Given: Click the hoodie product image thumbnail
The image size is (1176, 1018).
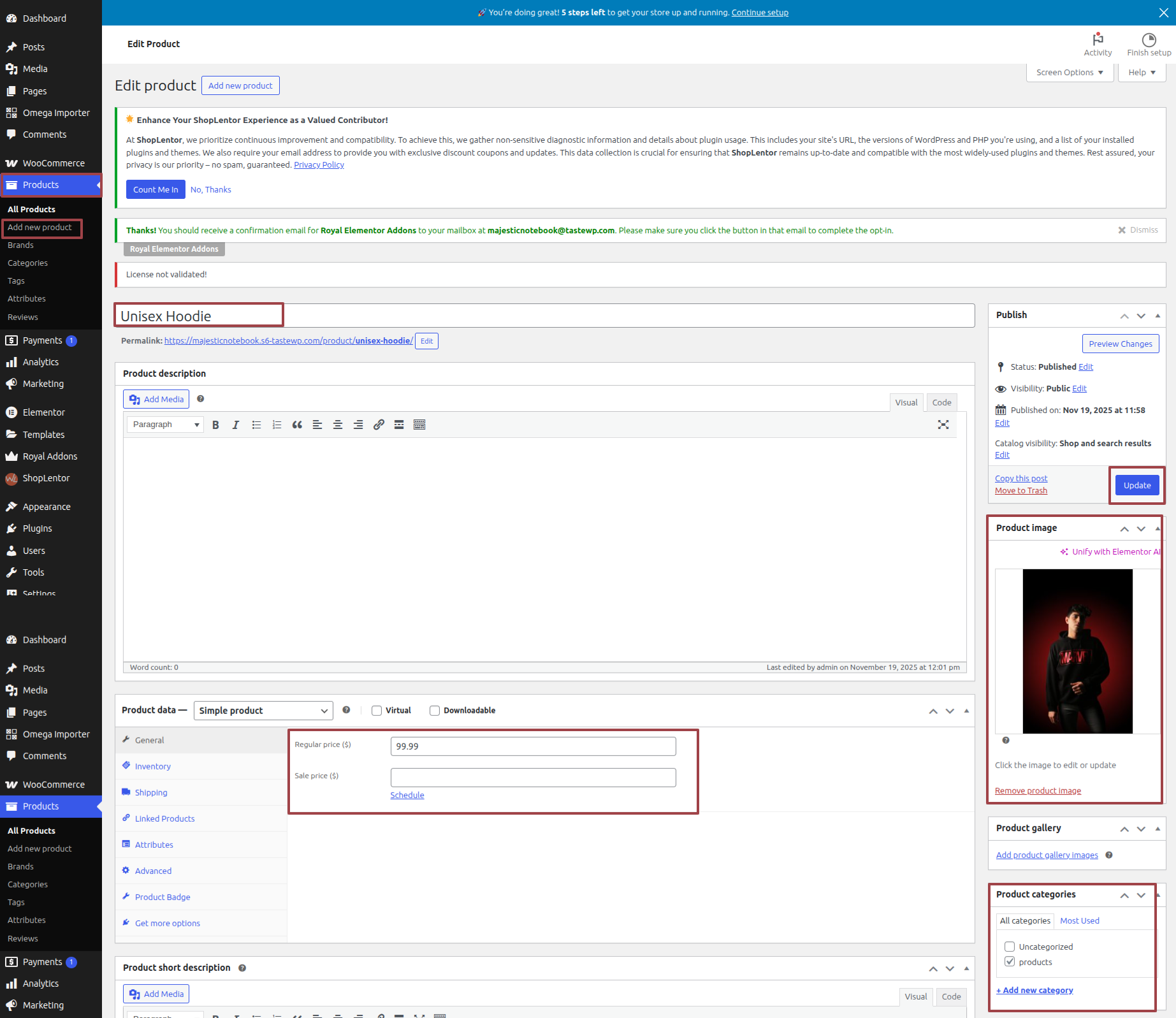Looking at the screenshot, I should pyautogui.click(x=1077, y=651).
